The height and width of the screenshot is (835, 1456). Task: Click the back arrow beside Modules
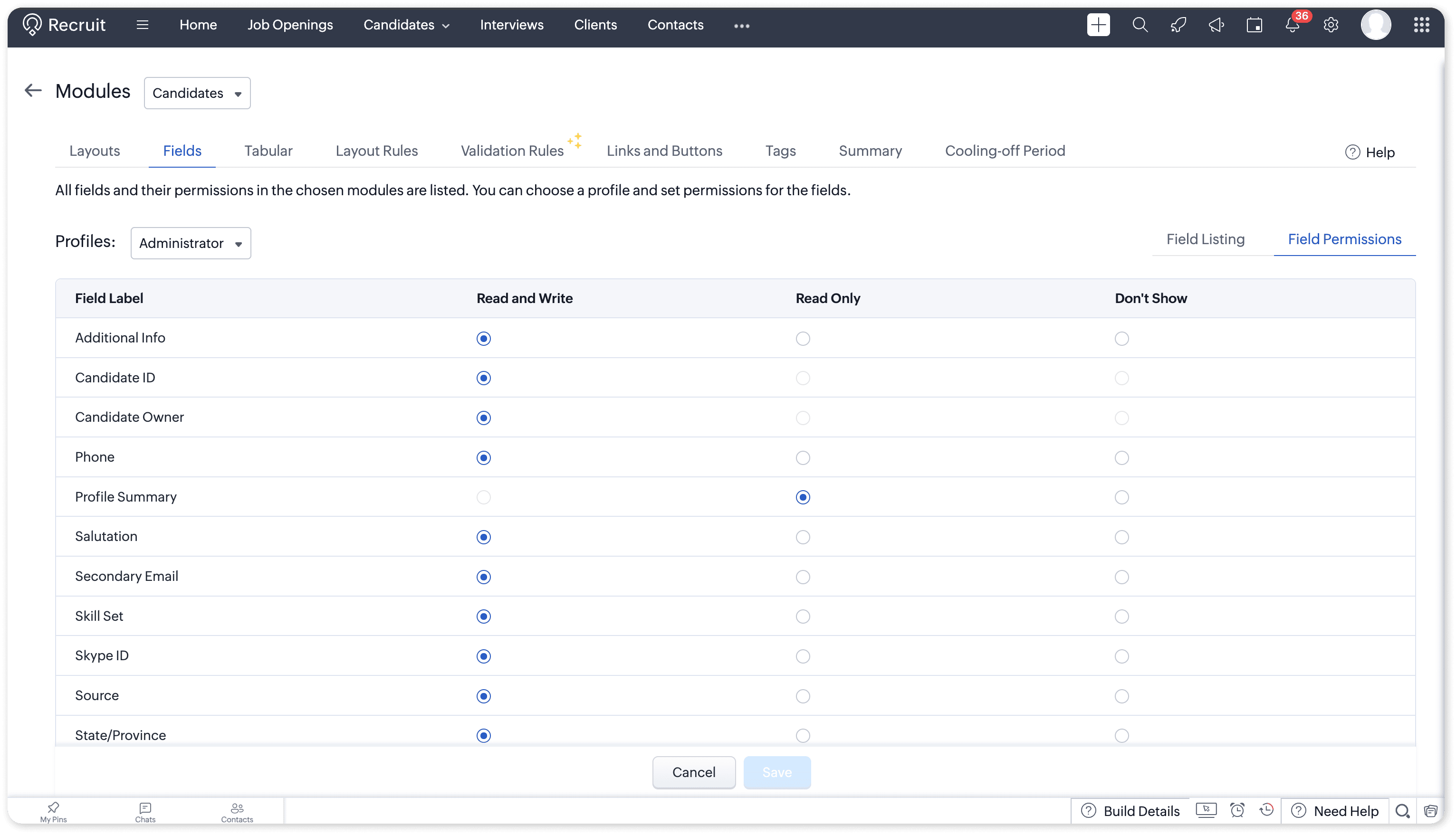click(x=33, y=90)
